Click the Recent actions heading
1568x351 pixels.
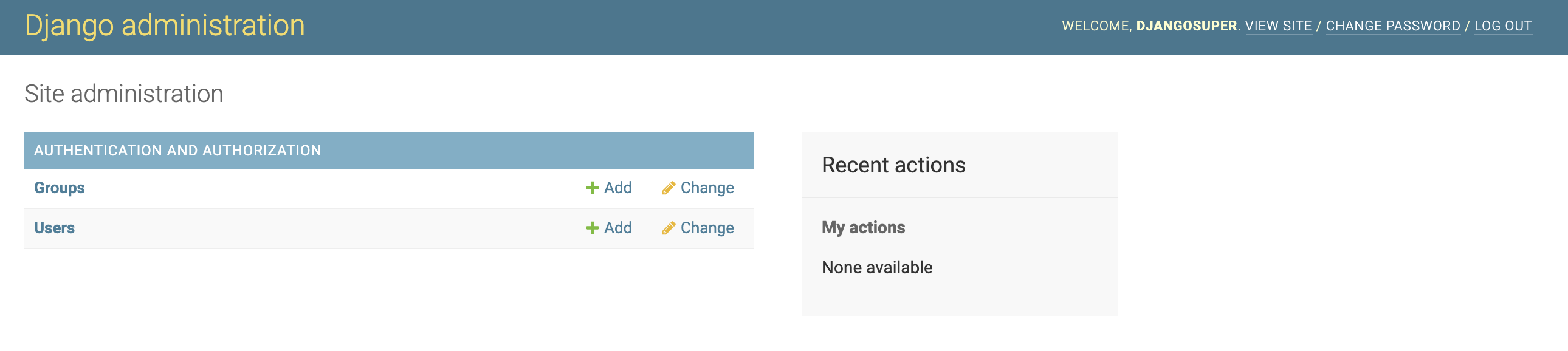893,165
